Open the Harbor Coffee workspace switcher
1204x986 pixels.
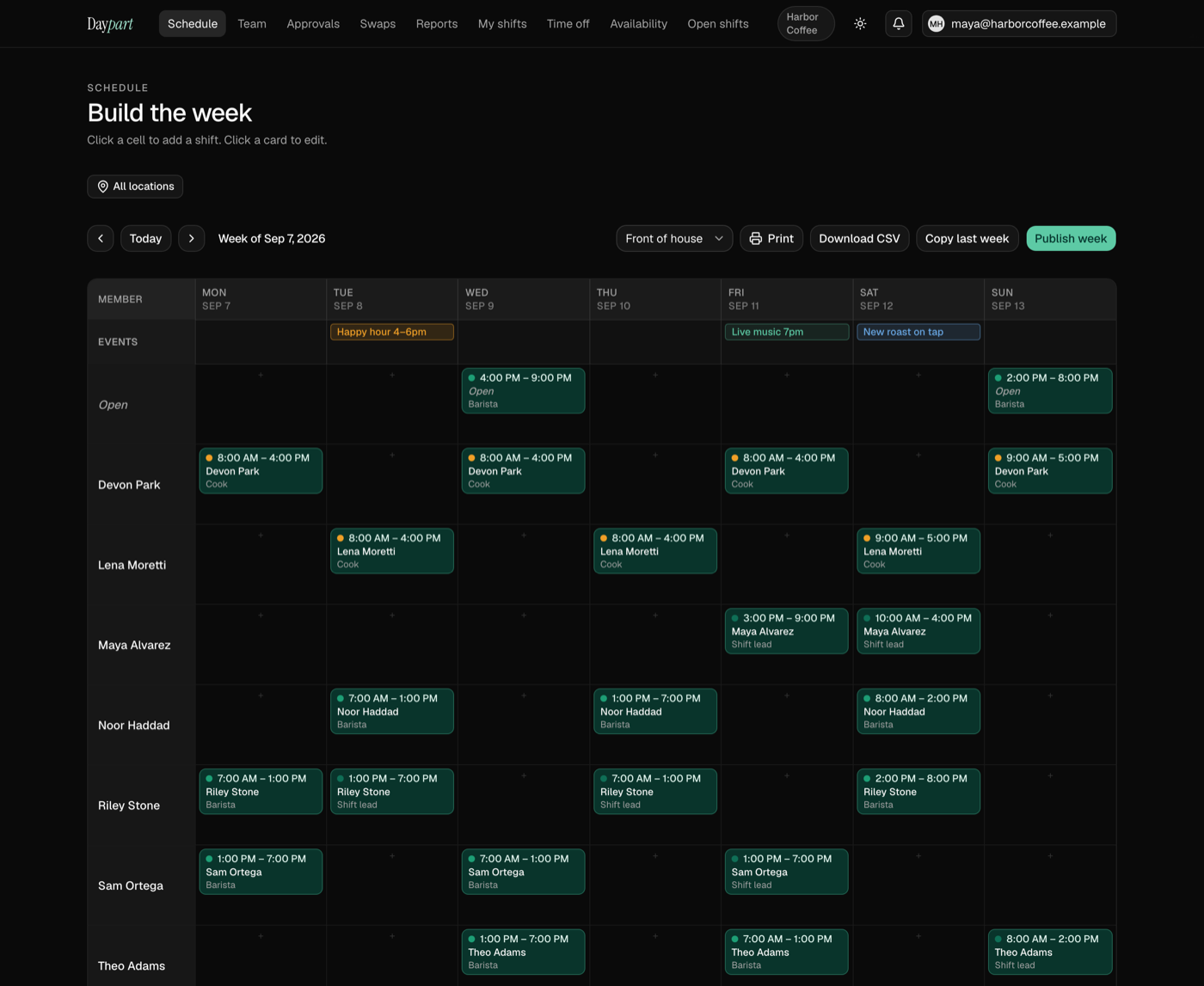[x=806, y=24]
